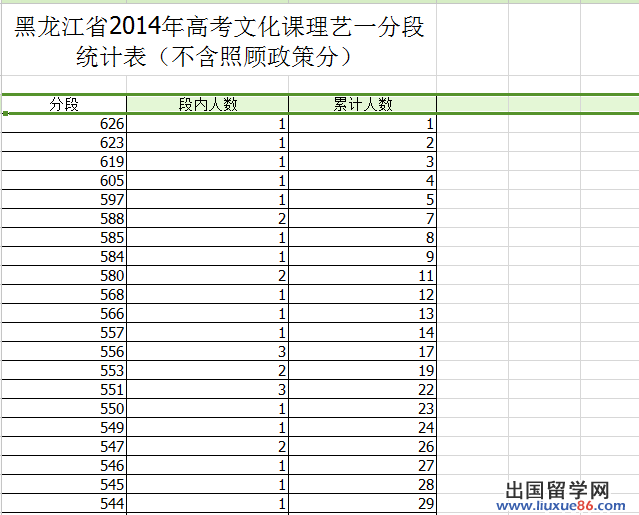Click cumulative count cell 29
The height and width of the screenshot is (515, 639).
(362, 504)
